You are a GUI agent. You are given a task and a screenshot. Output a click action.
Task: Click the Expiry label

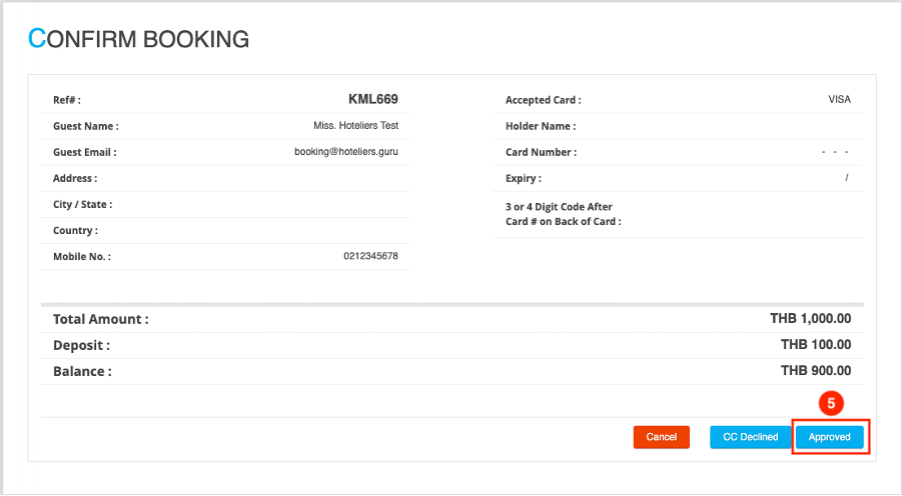click(523, 178)
